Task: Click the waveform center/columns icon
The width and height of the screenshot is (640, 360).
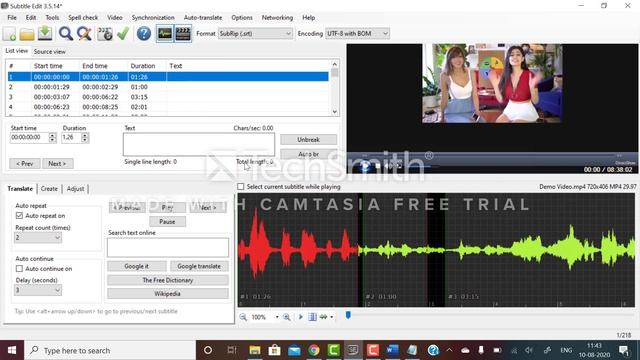Action: point(312,317)
